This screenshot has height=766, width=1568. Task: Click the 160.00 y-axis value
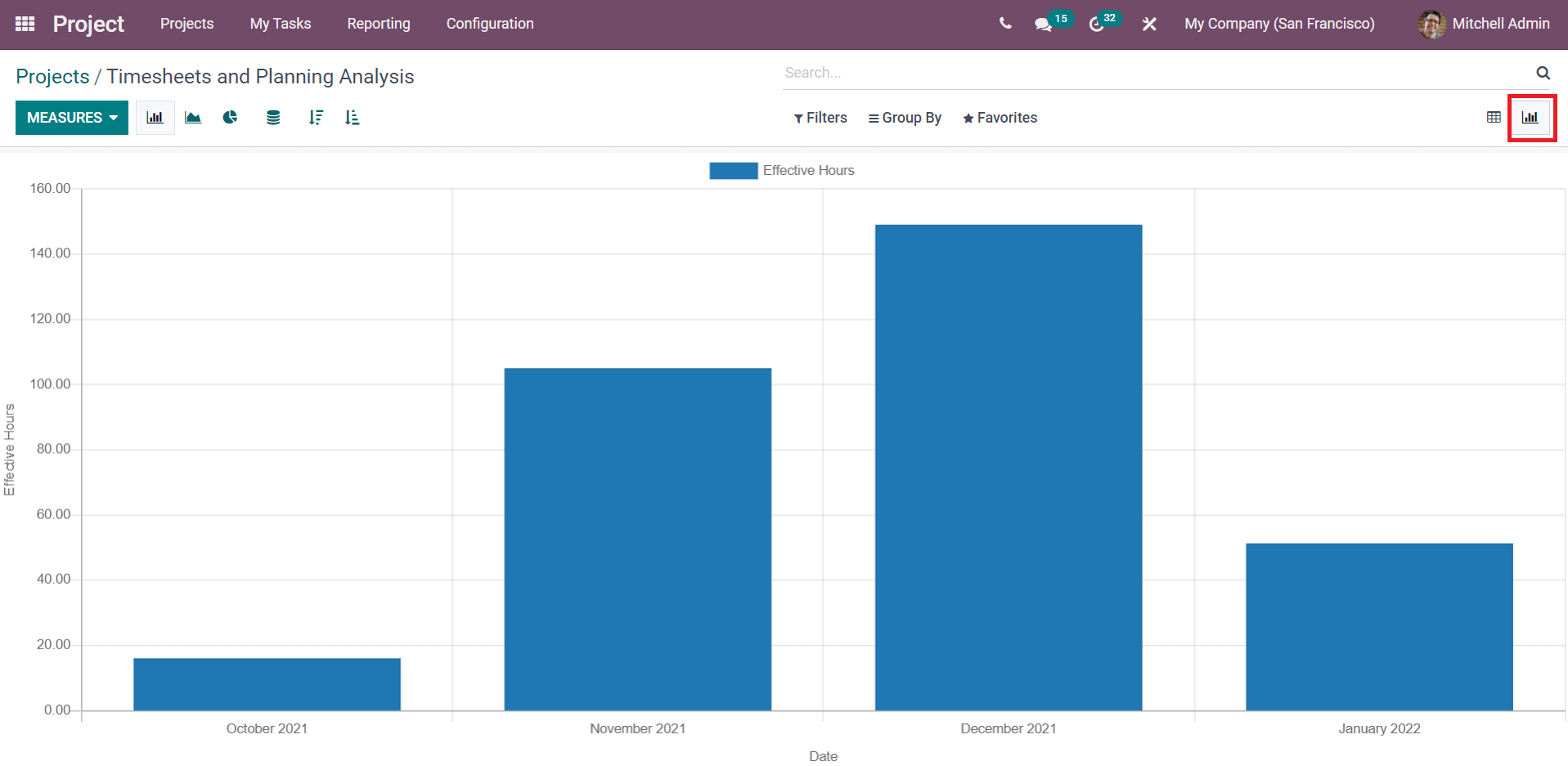click(x=51, y=188)
